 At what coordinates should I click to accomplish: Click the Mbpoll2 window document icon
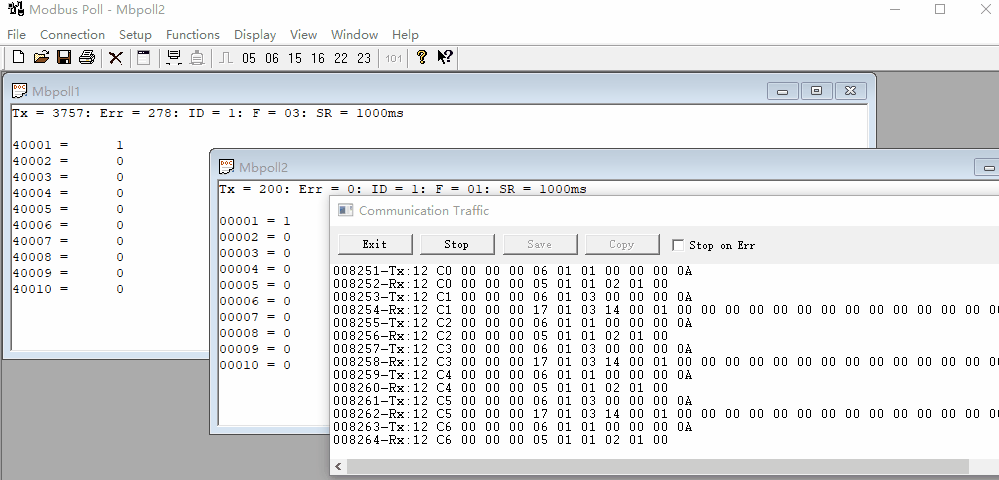point(226,166)
